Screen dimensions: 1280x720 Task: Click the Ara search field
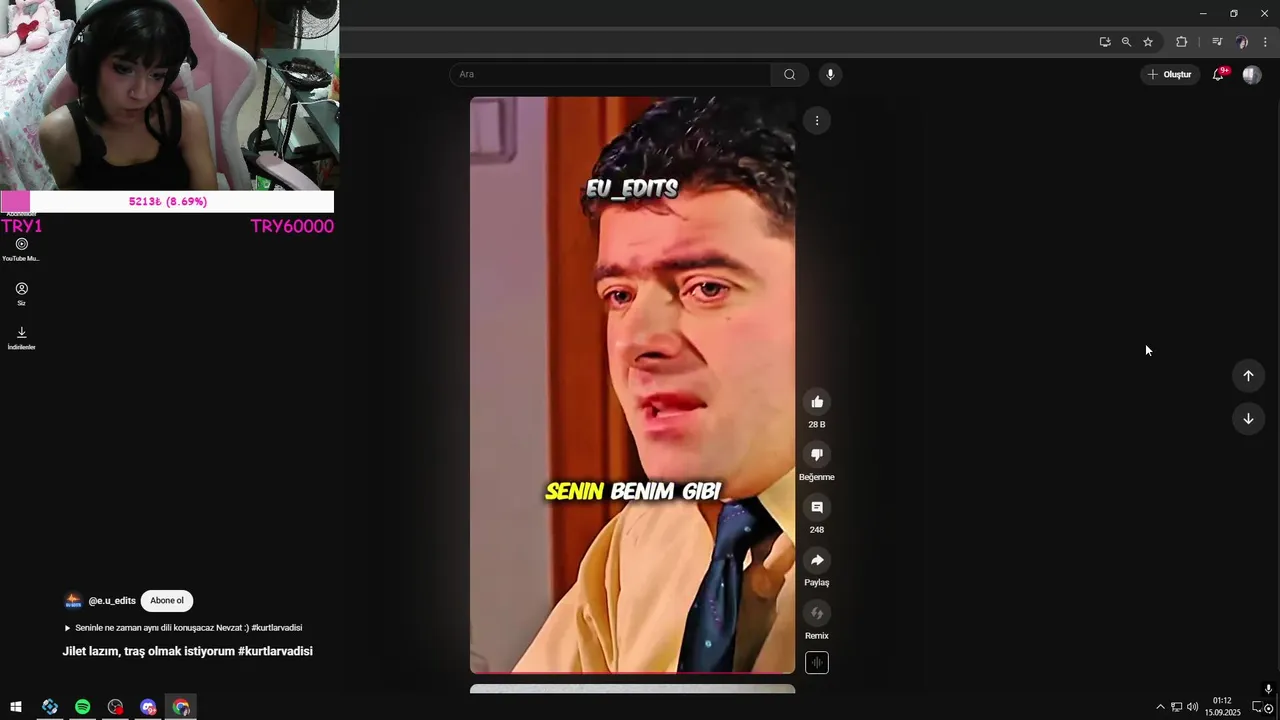coord(610,74)
